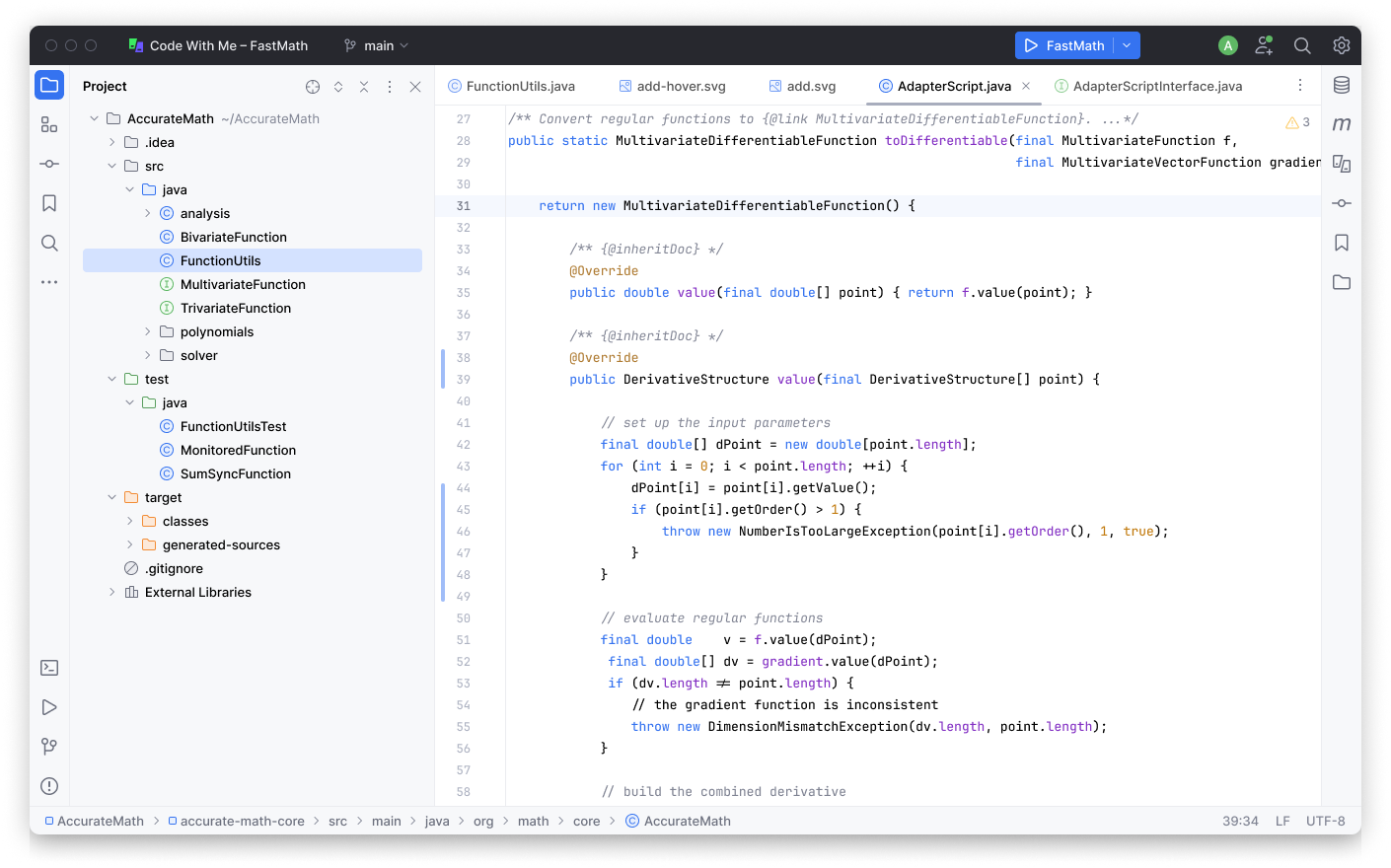
Task: Click the warnings indicator showing 3
Action: coord(1298,122)
